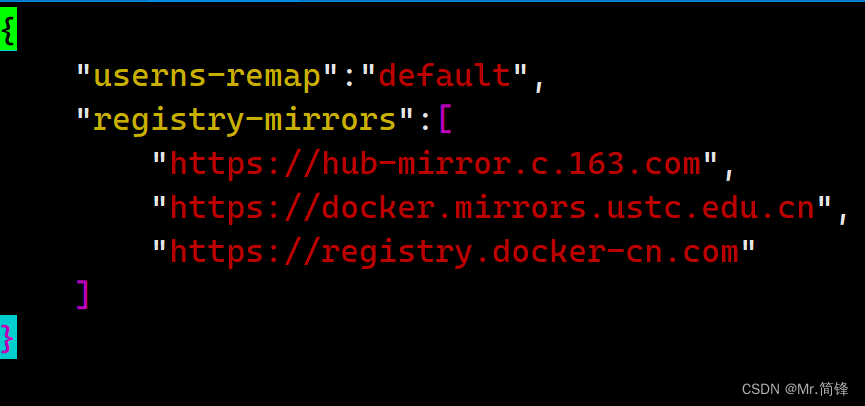Click the comma after the 163.com URL
Screen dimensions: 865x406
pos(729,173)
